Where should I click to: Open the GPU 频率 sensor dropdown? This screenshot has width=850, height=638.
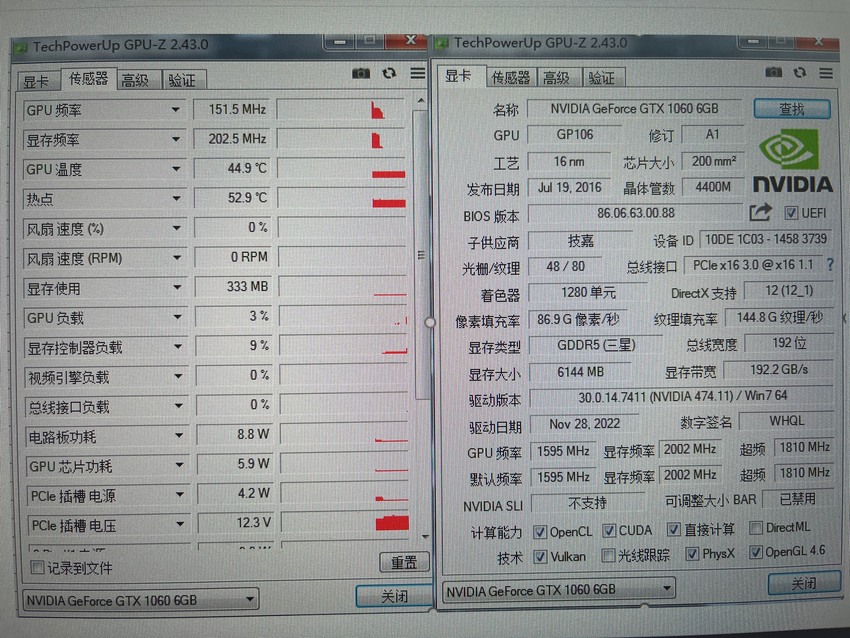click(x=176, y=109)
